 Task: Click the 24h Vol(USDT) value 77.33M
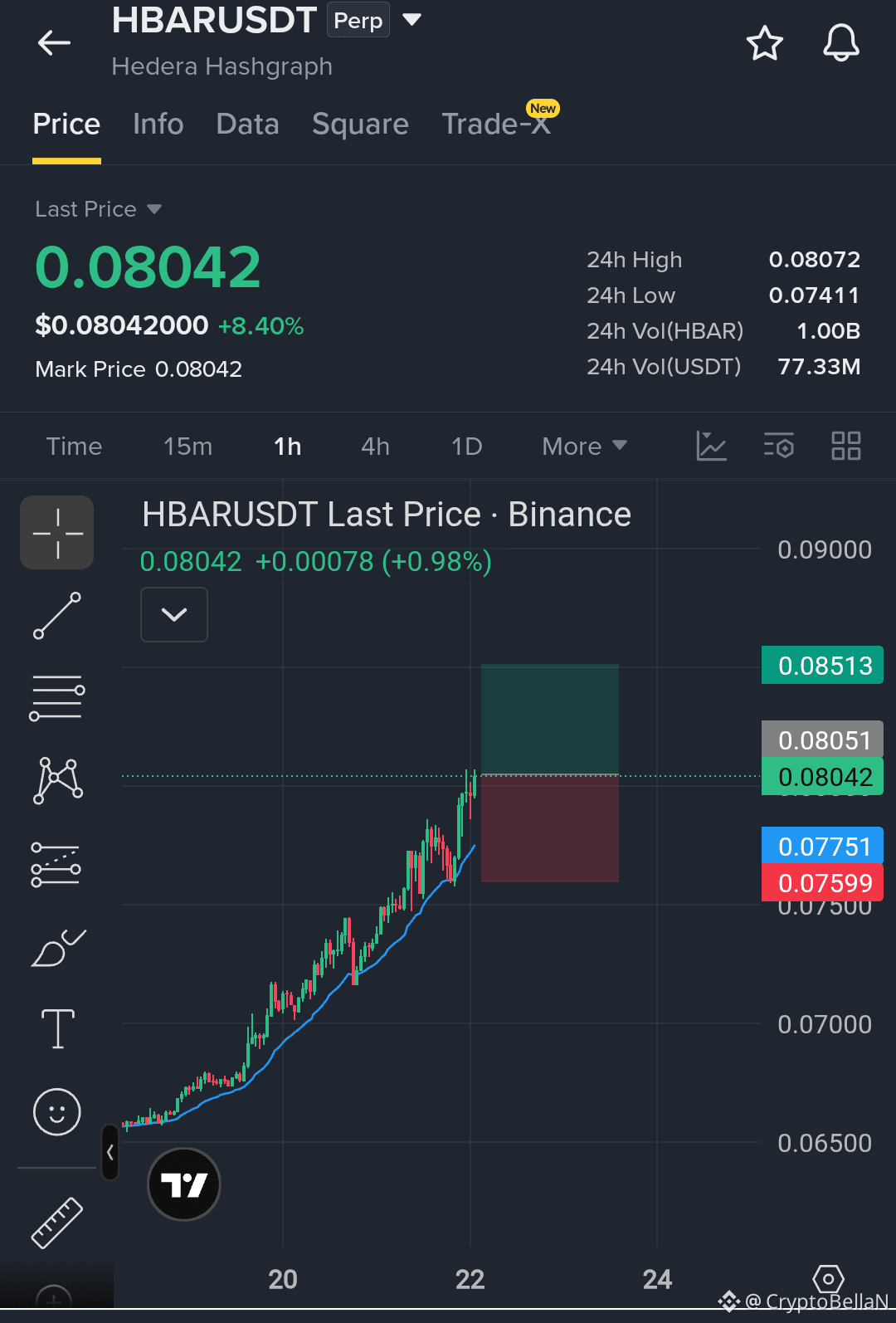point(819,367)
